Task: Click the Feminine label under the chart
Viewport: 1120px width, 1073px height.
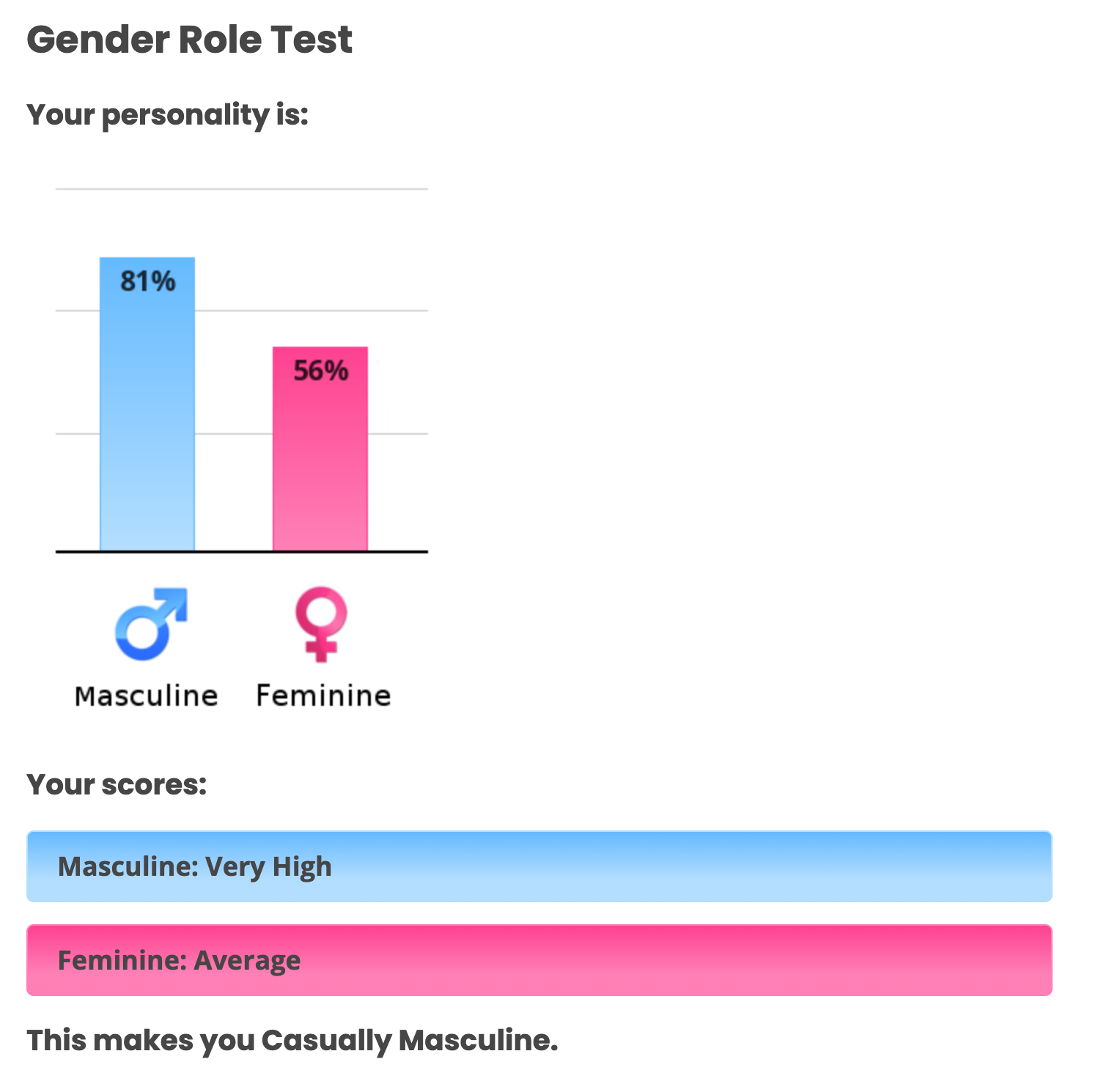Action: 323,696
